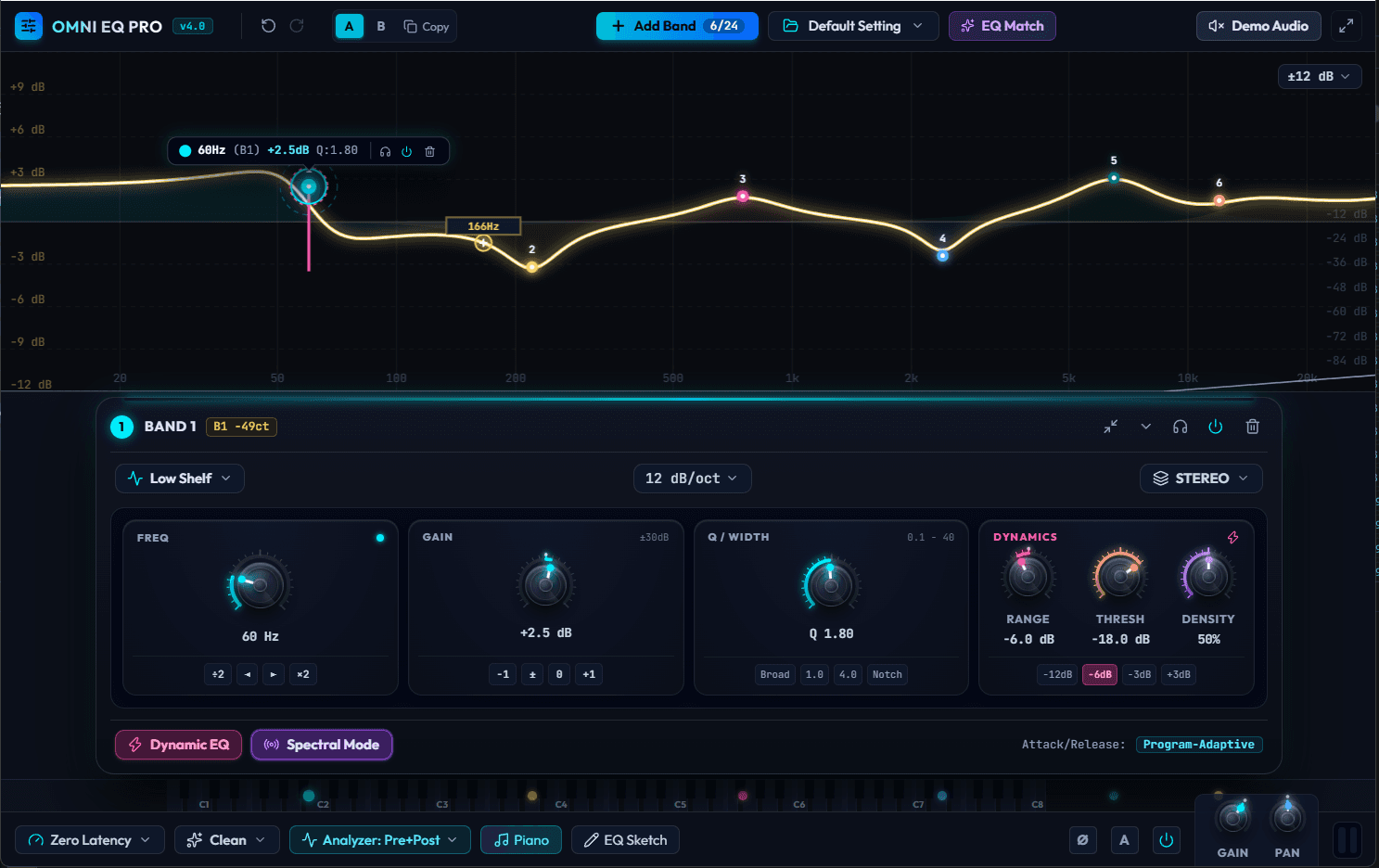This screenshot has width=1379, height=868.
Task: Open the STEREO channel mode dropdown
Action: [x=1201, y=479]
